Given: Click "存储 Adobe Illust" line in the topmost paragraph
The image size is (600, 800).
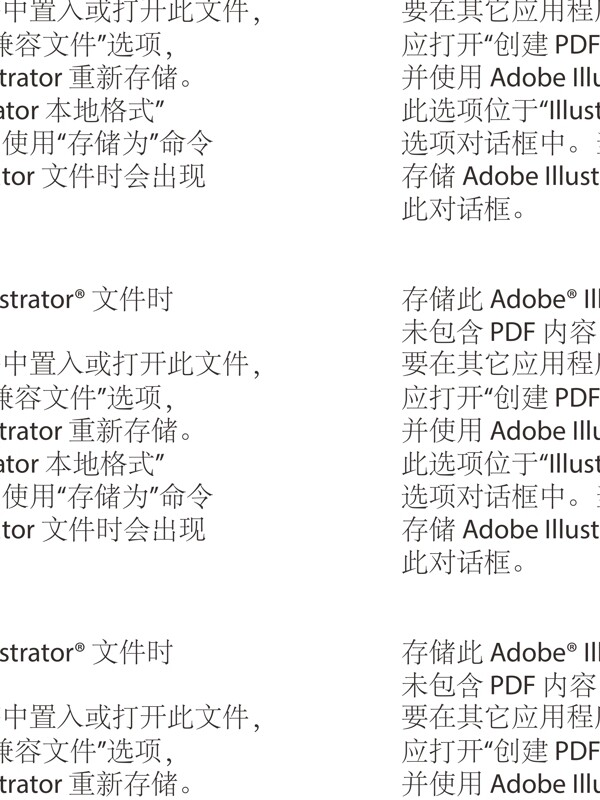Looking at the screenshot, I should tap(501, 176).
